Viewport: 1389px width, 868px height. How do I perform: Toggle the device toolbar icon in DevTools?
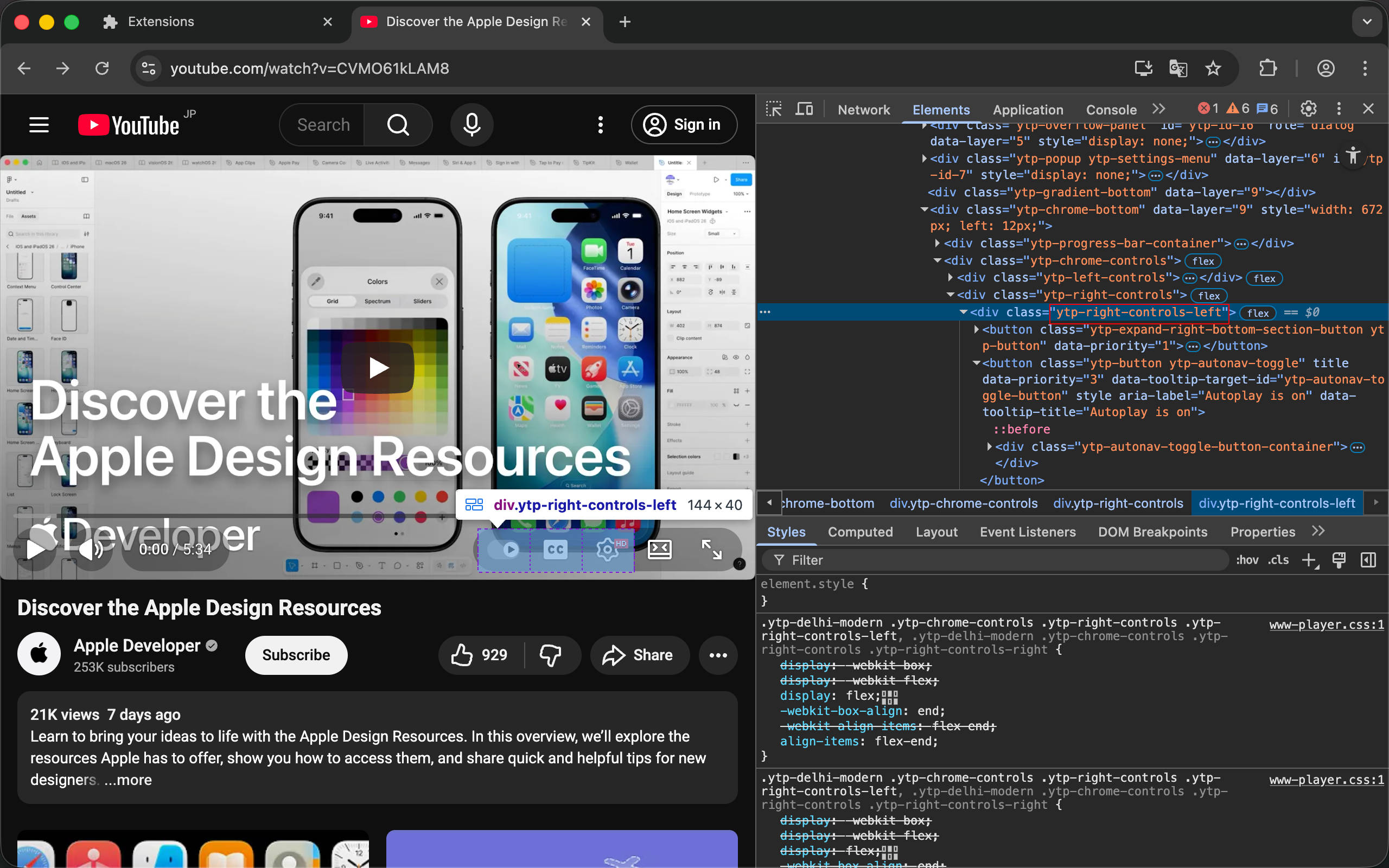pos(804,109)
